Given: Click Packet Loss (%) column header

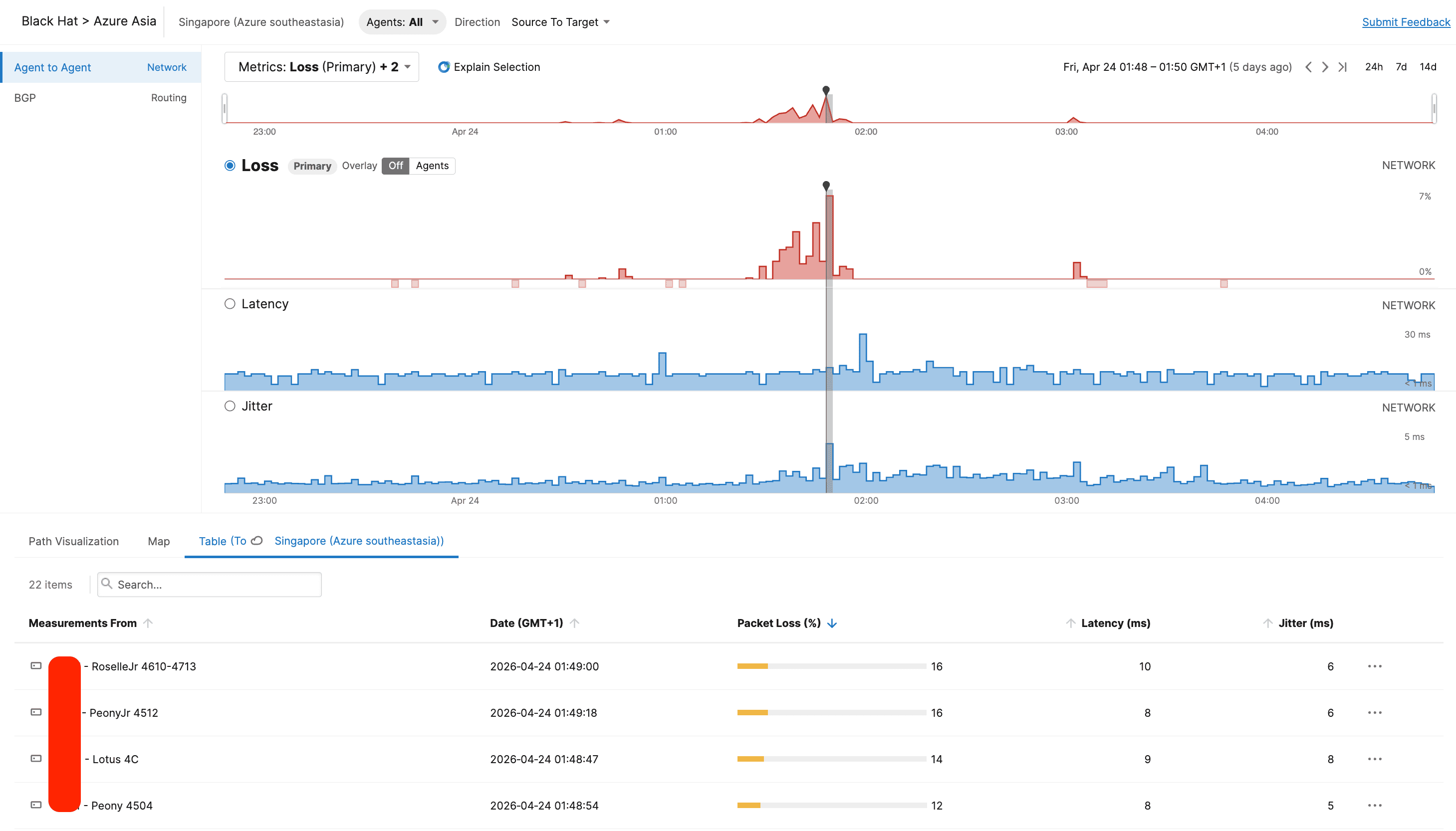Looking at the screenshot, I should coord(778,623).
